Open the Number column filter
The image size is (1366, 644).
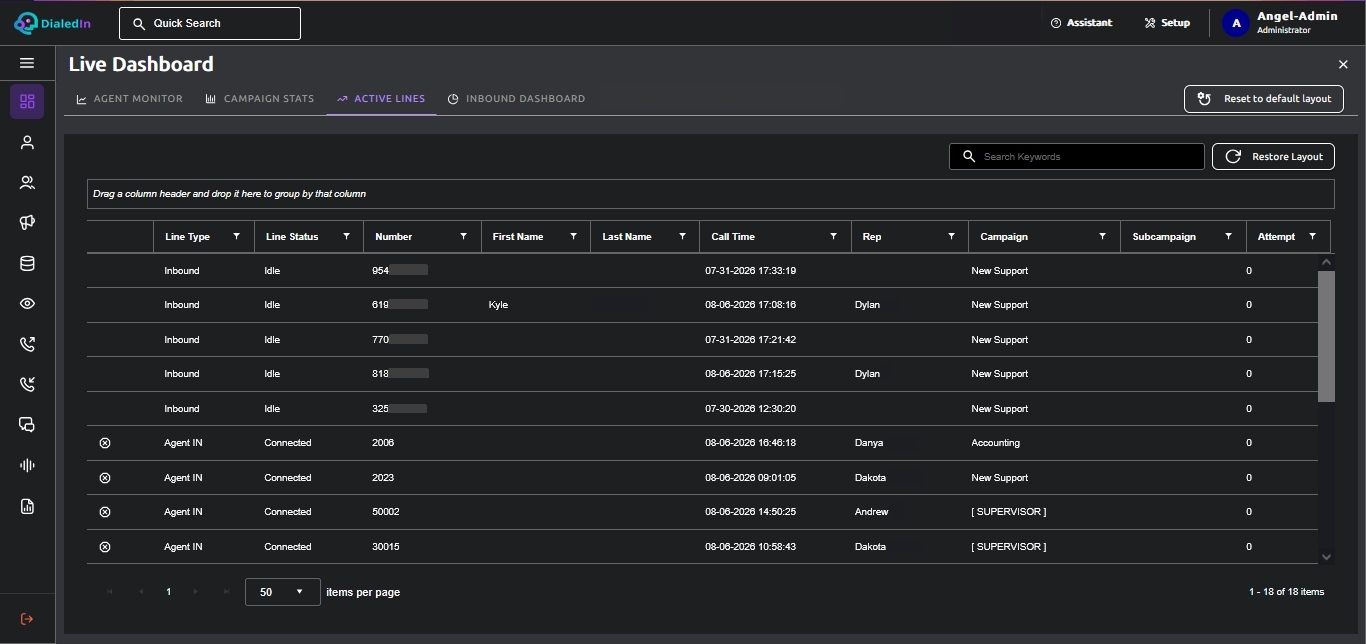pos(463,237)
